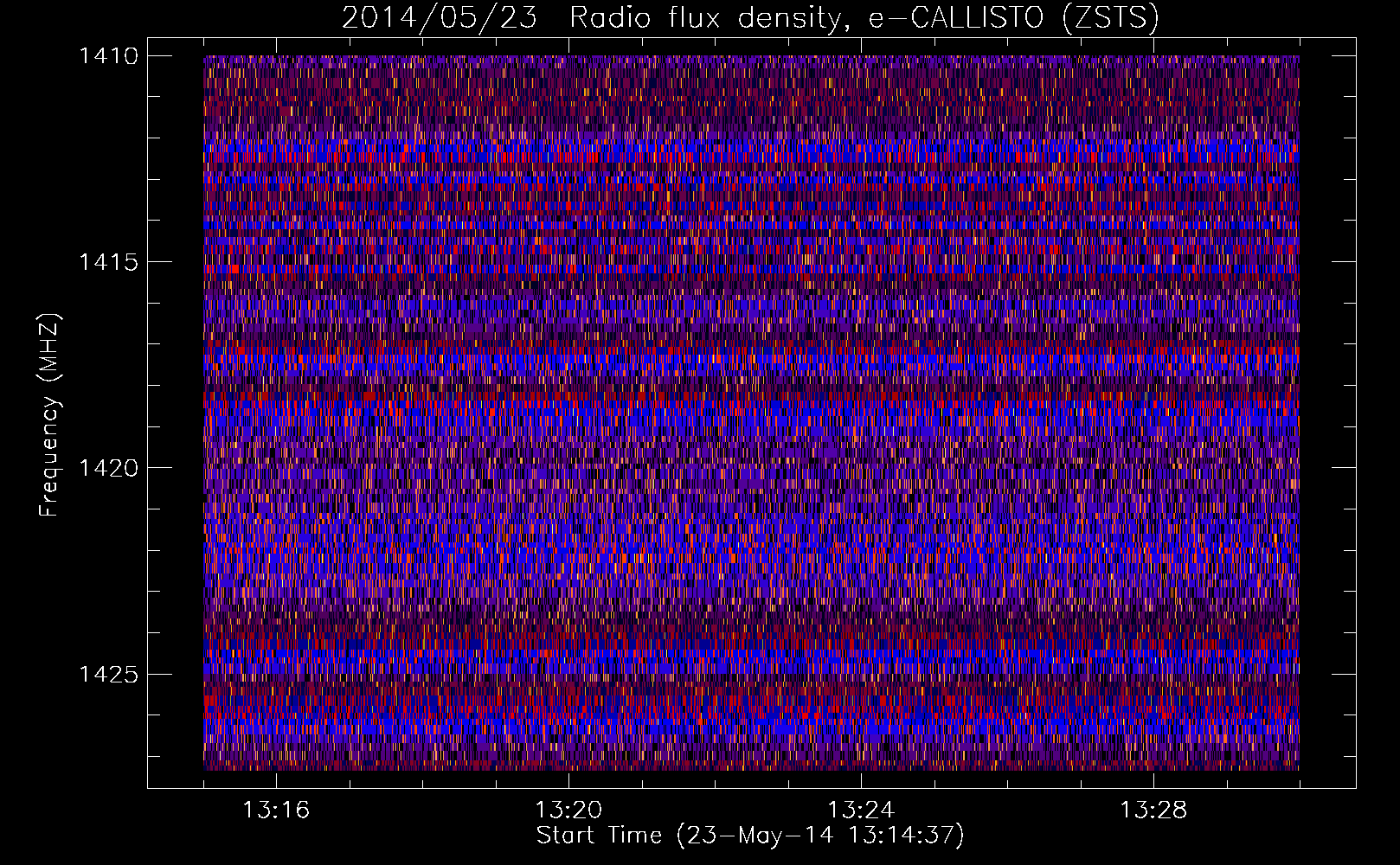
Task: Click the 1410 frequency tick label
Action: pos(109,56)
